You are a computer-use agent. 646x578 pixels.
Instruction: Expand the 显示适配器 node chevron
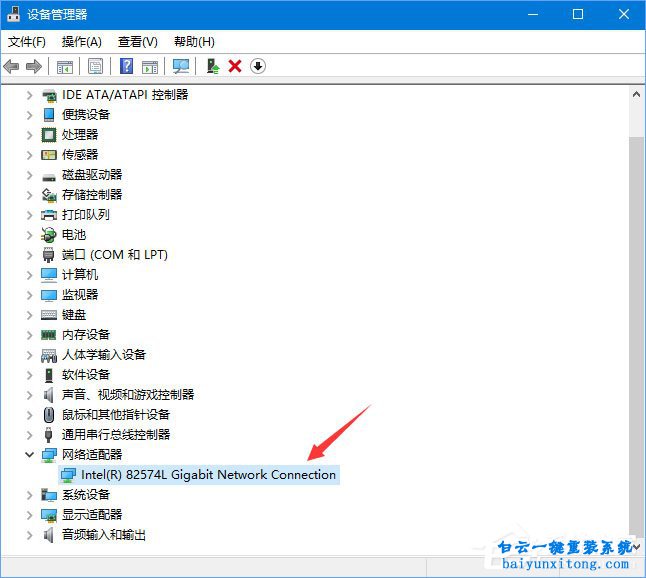coord(29,515)
